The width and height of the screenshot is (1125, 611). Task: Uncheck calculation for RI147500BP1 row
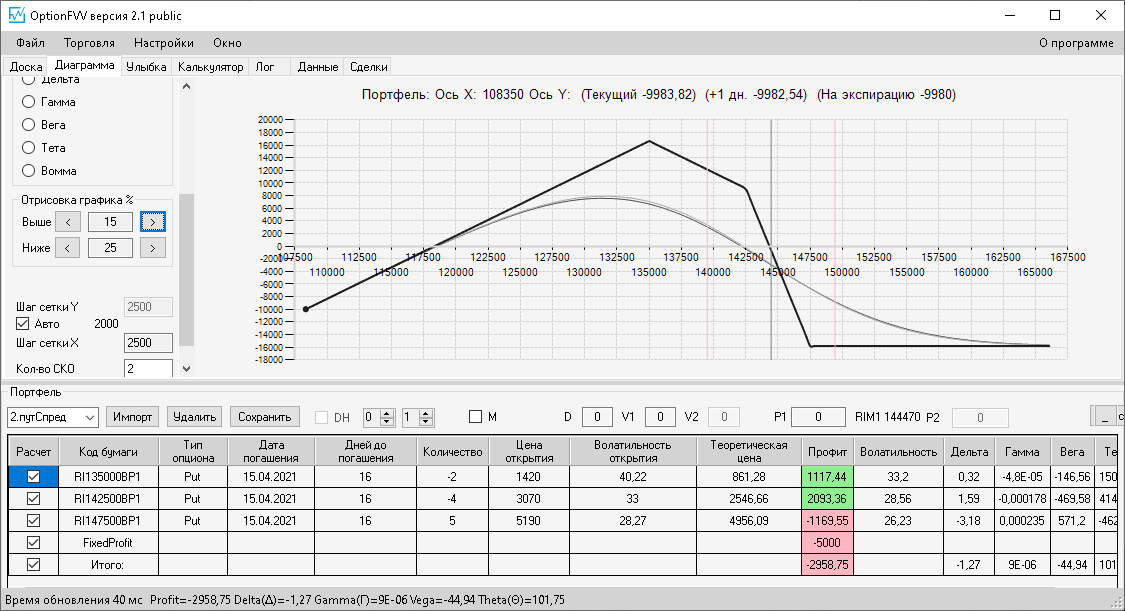[33, 521]
